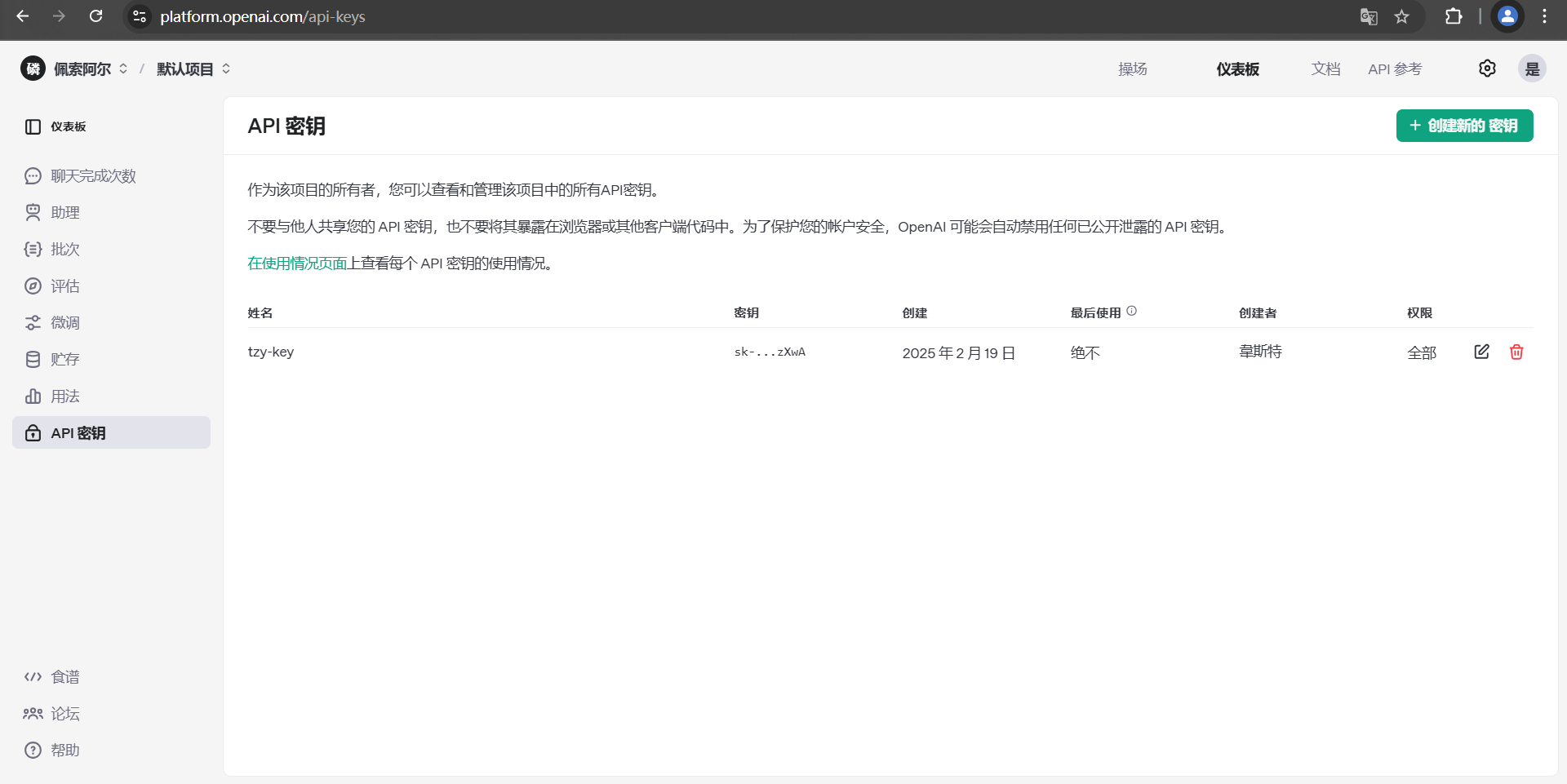Collapse the sidebar with the 仪表板 panel icon
1567x784 pixels.
(x=33, y=126)
